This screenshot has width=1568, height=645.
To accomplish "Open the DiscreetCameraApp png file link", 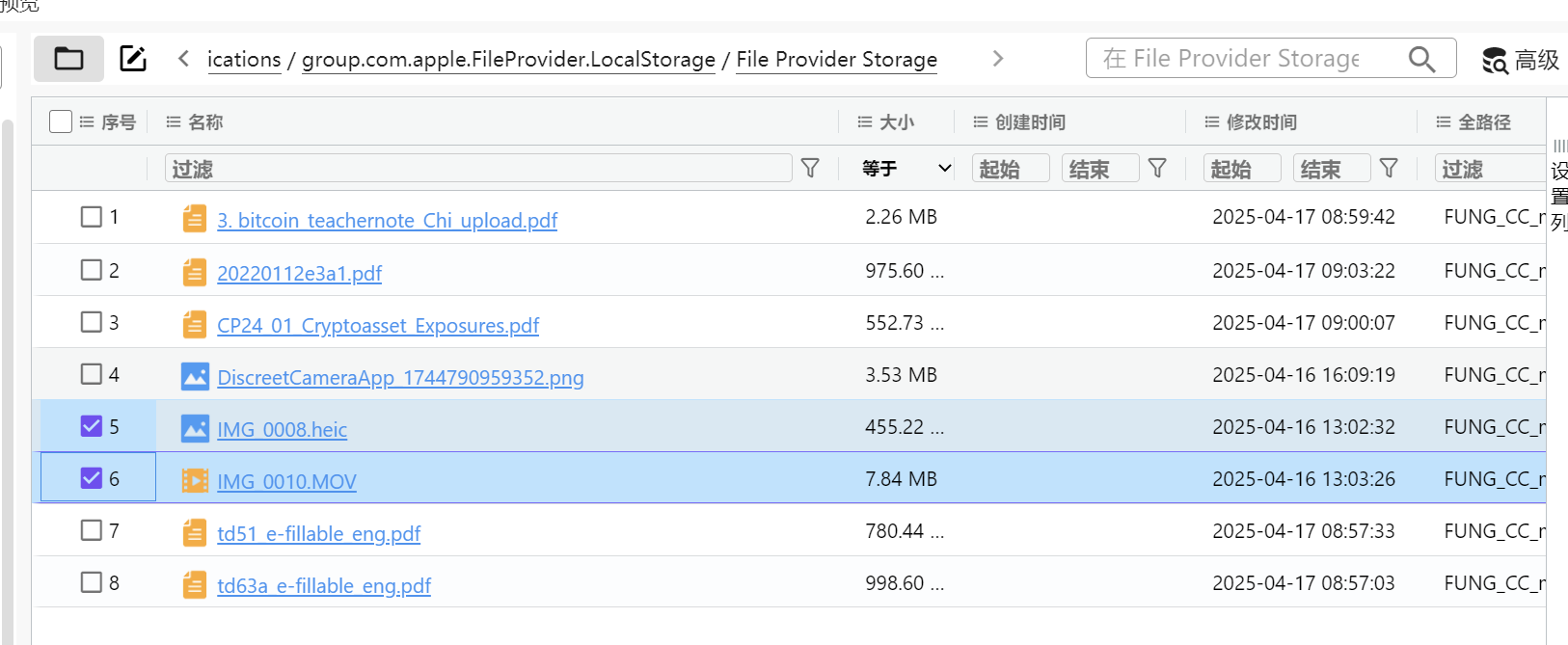I will [x=400, y=377].
